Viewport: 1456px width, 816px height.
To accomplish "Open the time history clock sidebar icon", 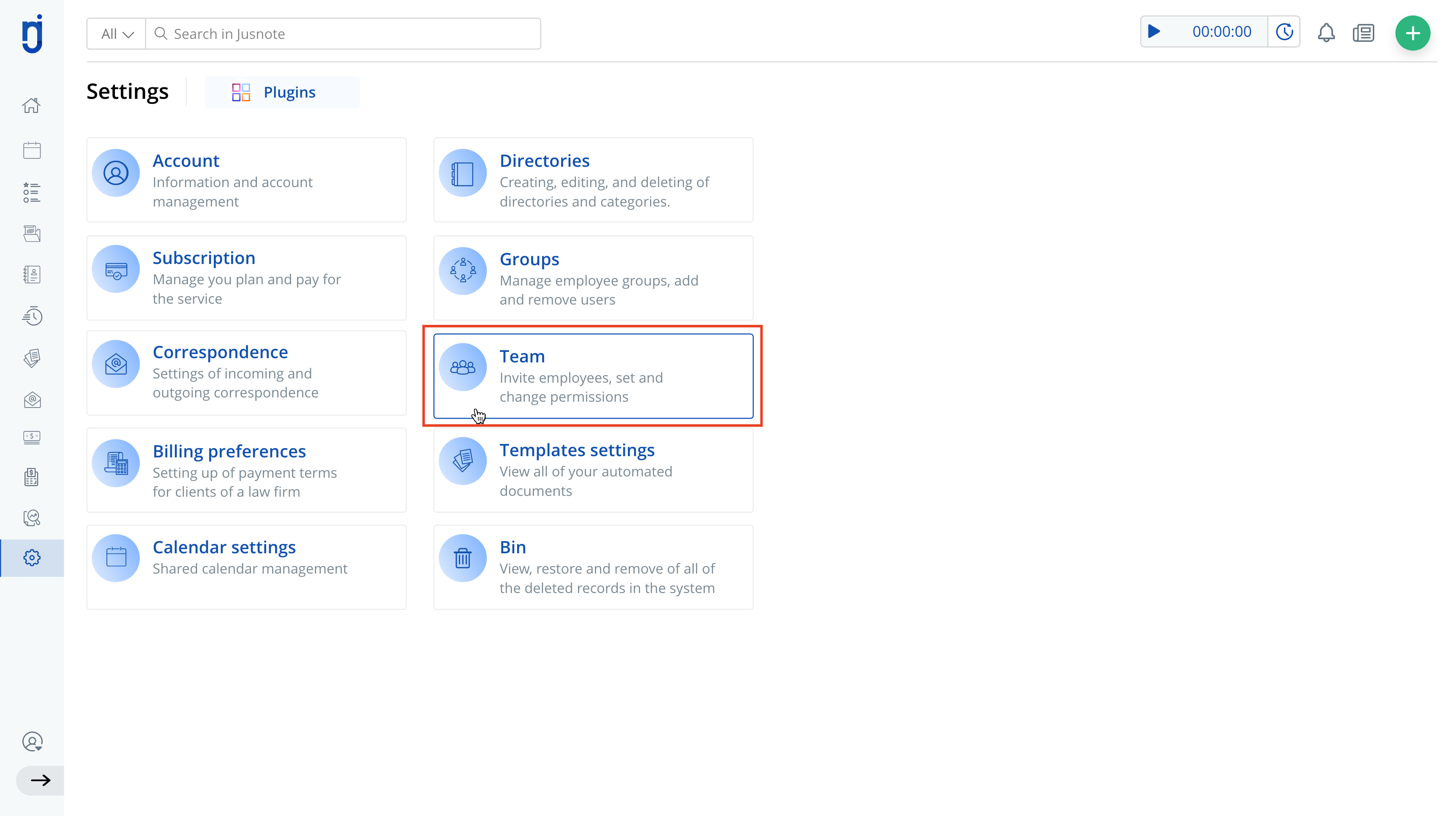I will click(32, 316).
